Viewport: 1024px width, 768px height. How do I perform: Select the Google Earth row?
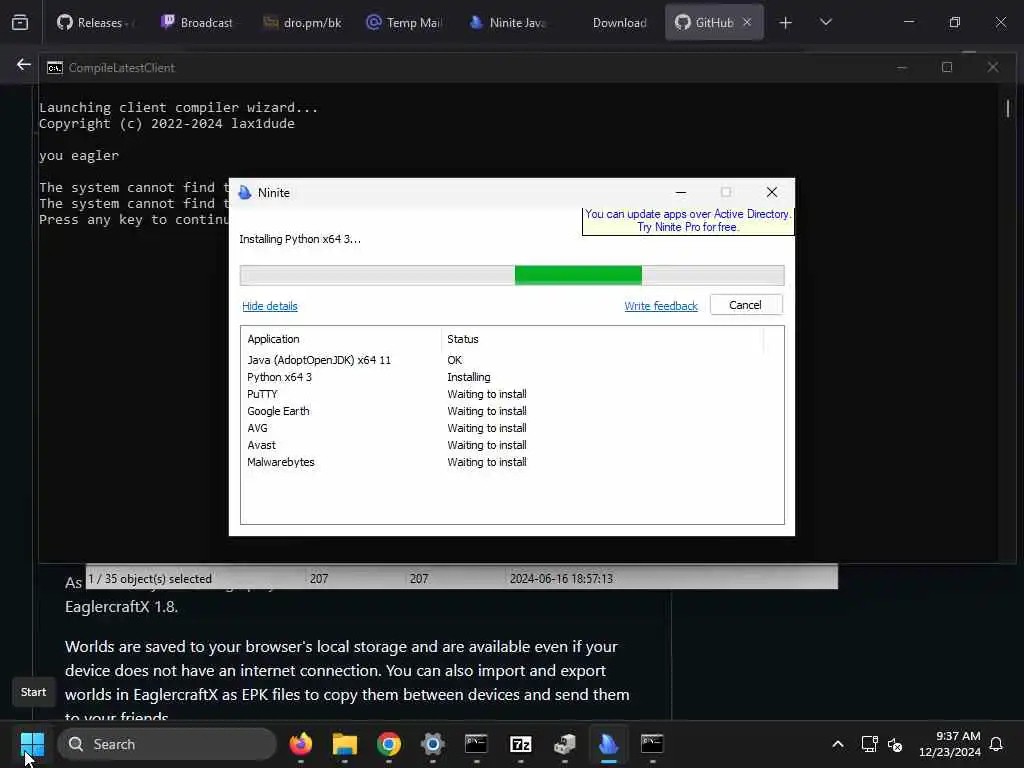tap(511, 411)
